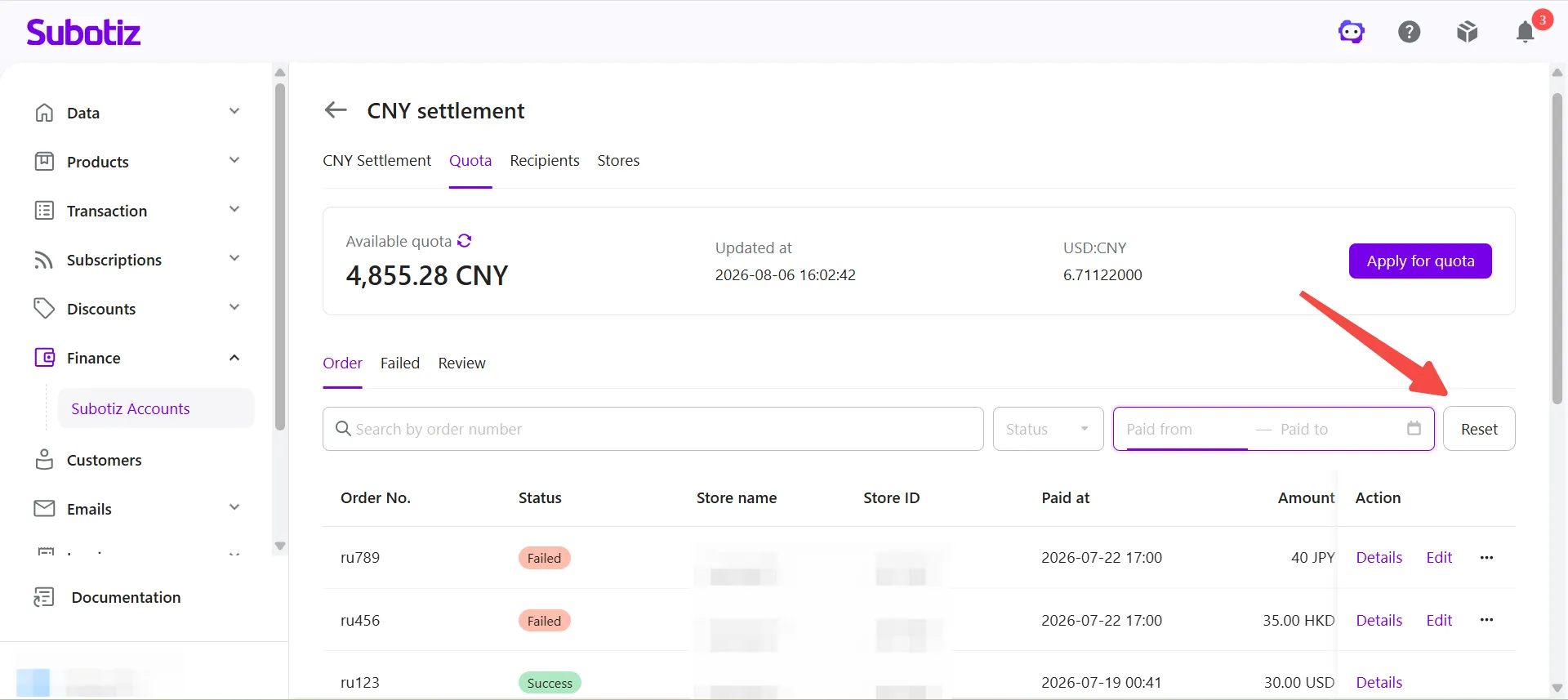Click the main page vertical scrollbar

[x=1557, y=248]
